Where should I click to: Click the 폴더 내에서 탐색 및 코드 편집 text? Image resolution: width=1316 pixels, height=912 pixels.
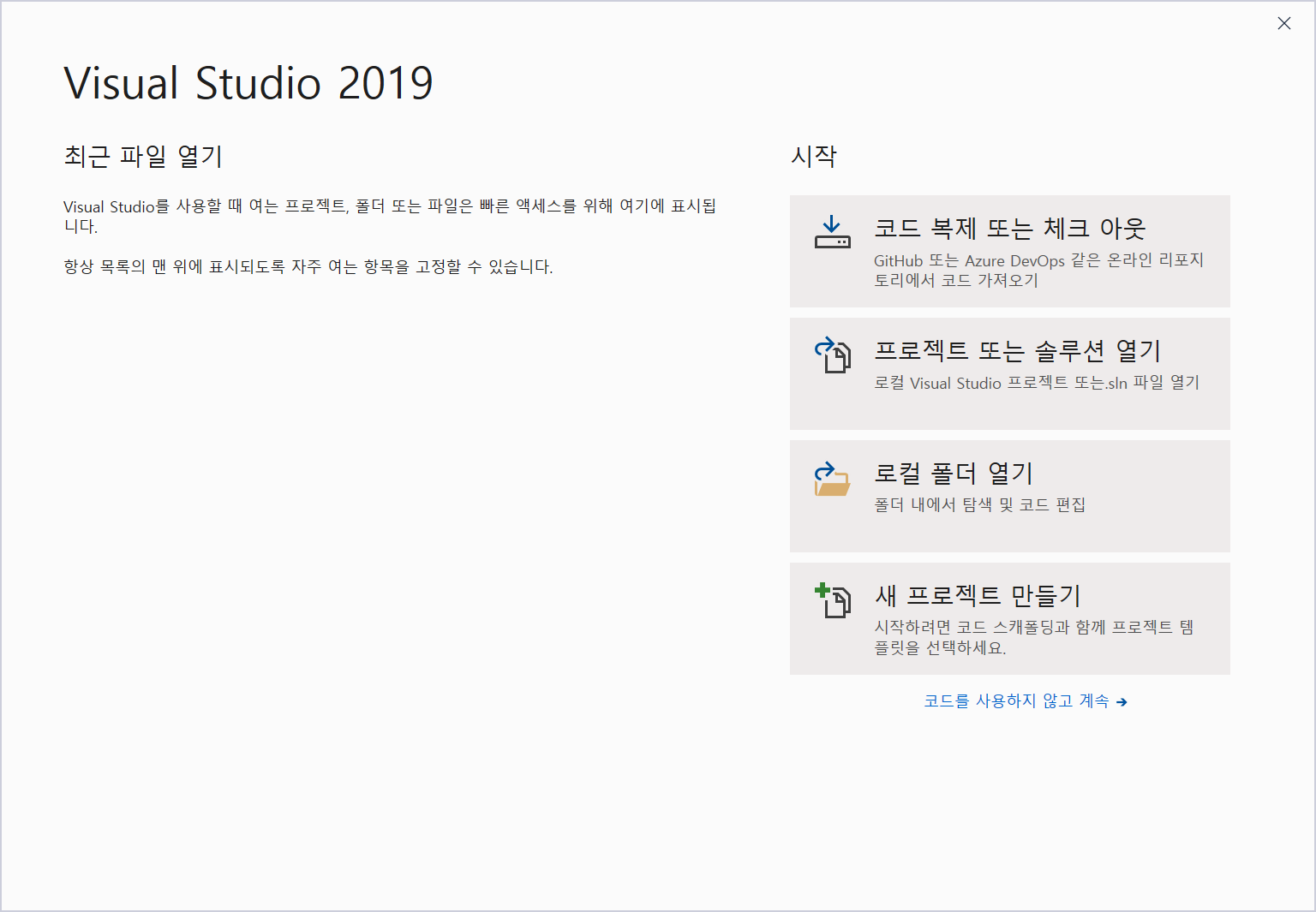[x=979, y=505]
